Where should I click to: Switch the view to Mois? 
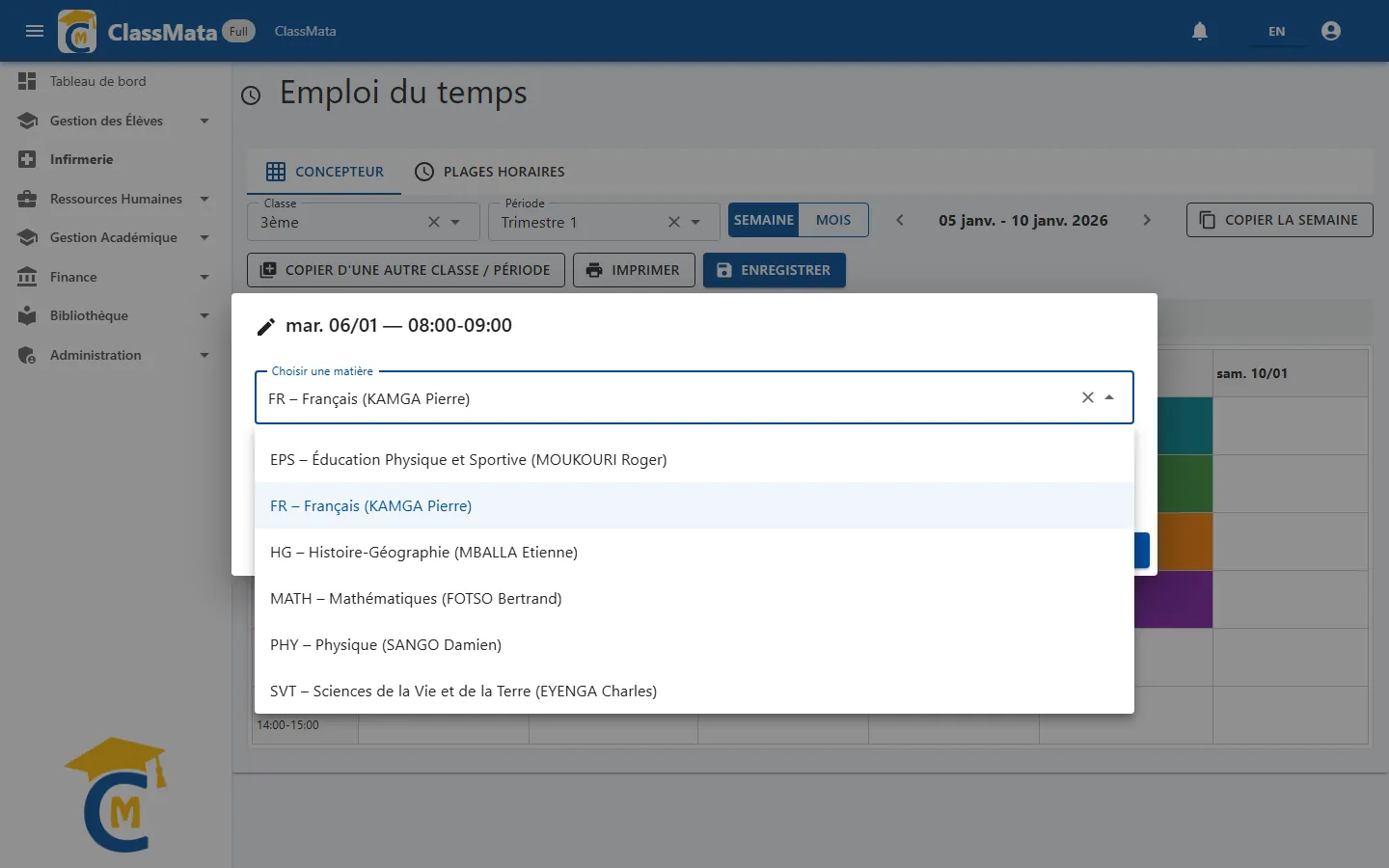[x=833, y=220]
